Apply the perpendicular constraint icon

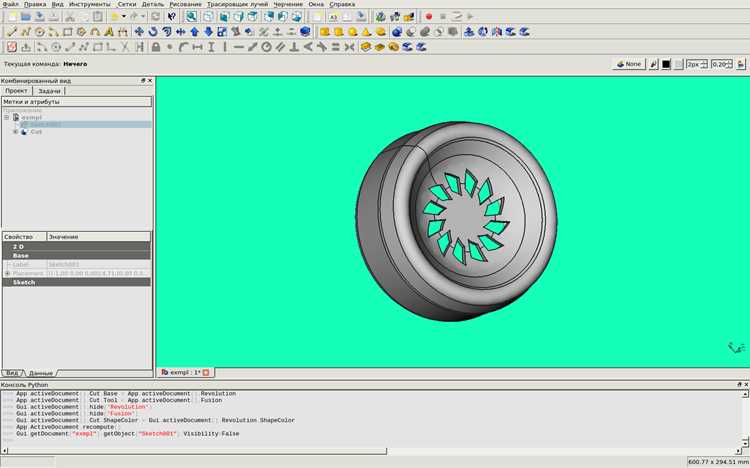(294, 47)
